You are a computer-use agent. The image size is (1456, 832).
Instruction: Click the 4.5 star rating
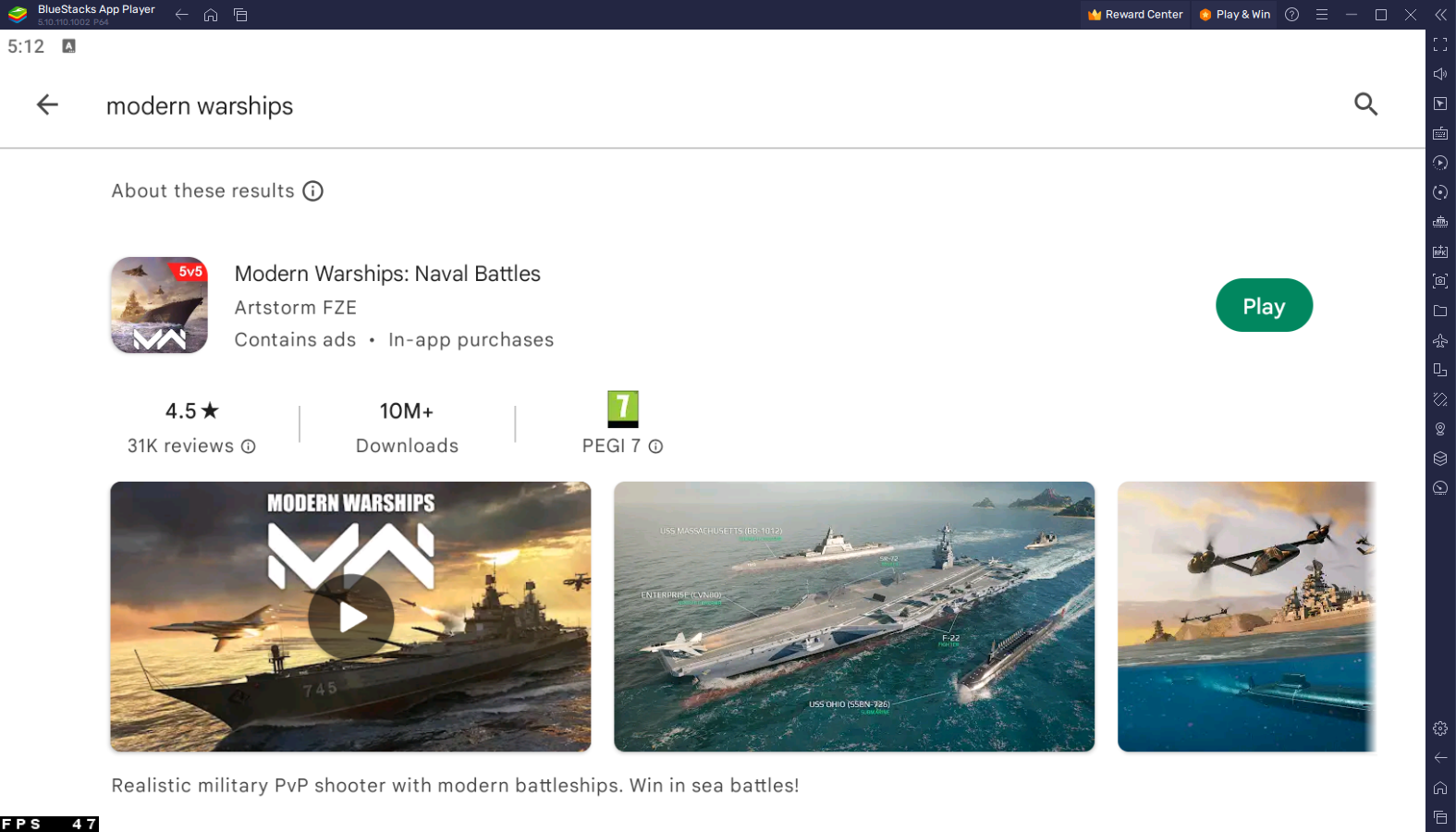[192, 411]
